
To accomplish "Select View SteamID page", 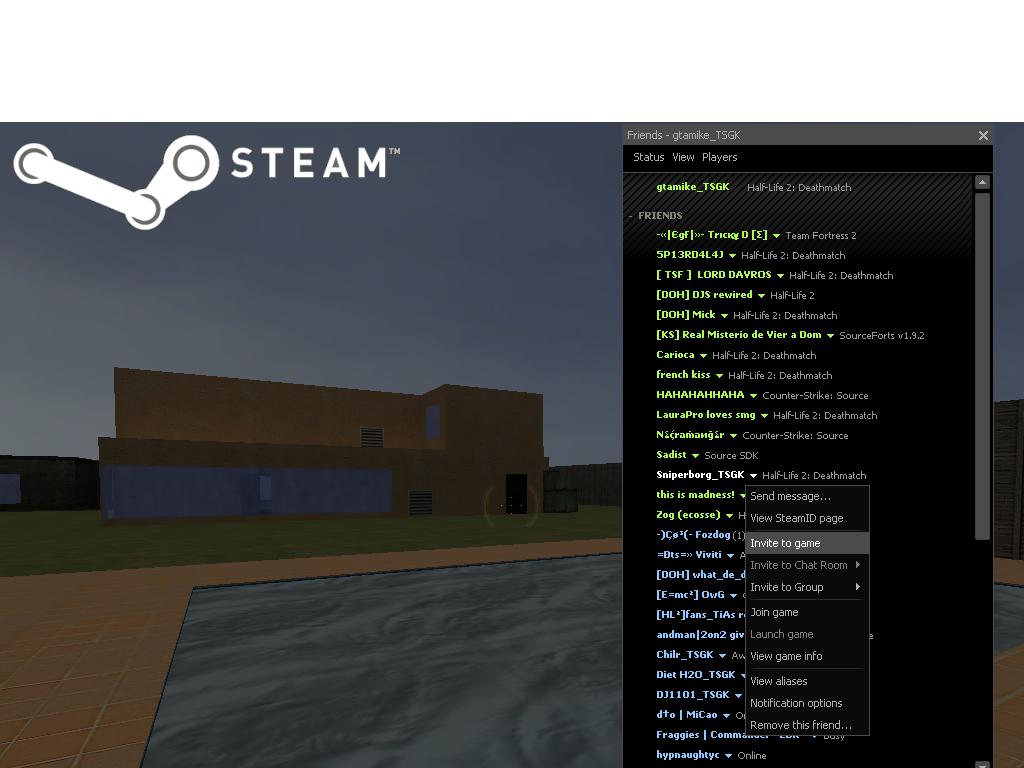I will click(x=796, y=518).
